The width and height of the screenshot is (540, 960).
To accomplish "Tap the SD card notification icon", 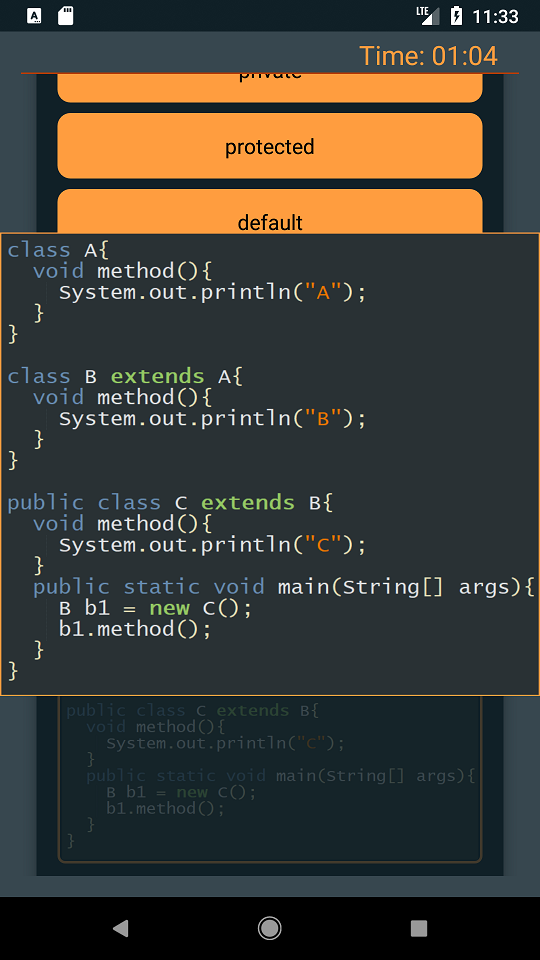I will (x=66, y=16).
